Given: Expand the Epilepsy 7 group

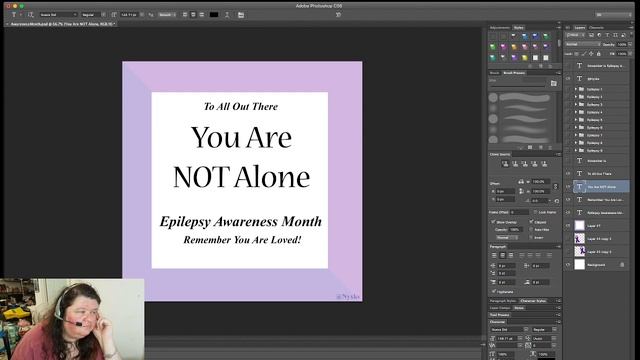Looking at the screenshot, I should 576,135.
